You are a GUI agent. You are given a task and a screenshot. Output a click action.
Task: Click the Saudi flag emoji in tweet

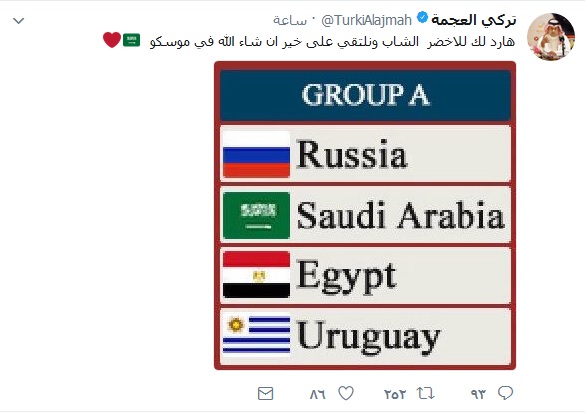tap(132, 40)
